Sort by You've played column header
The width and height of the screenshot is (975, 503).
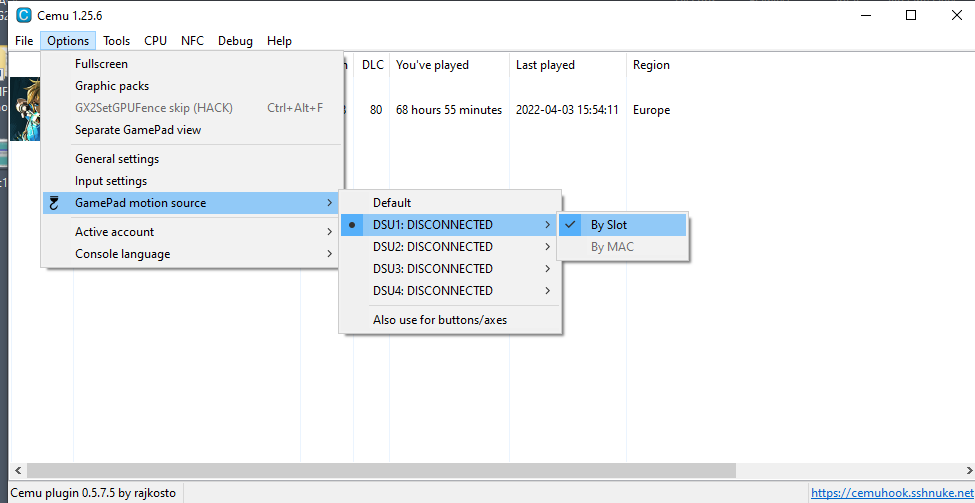coord(450,65)
